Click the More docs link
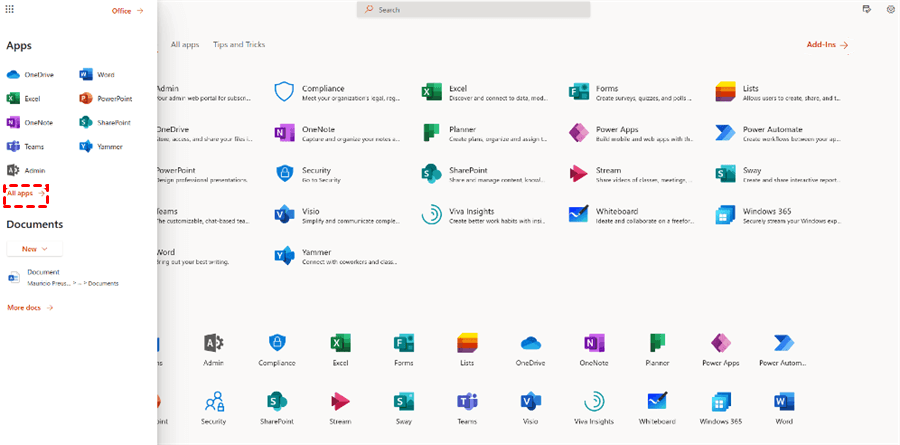The height and width of the screenshot is (445, 900). [x=30, y=308]
